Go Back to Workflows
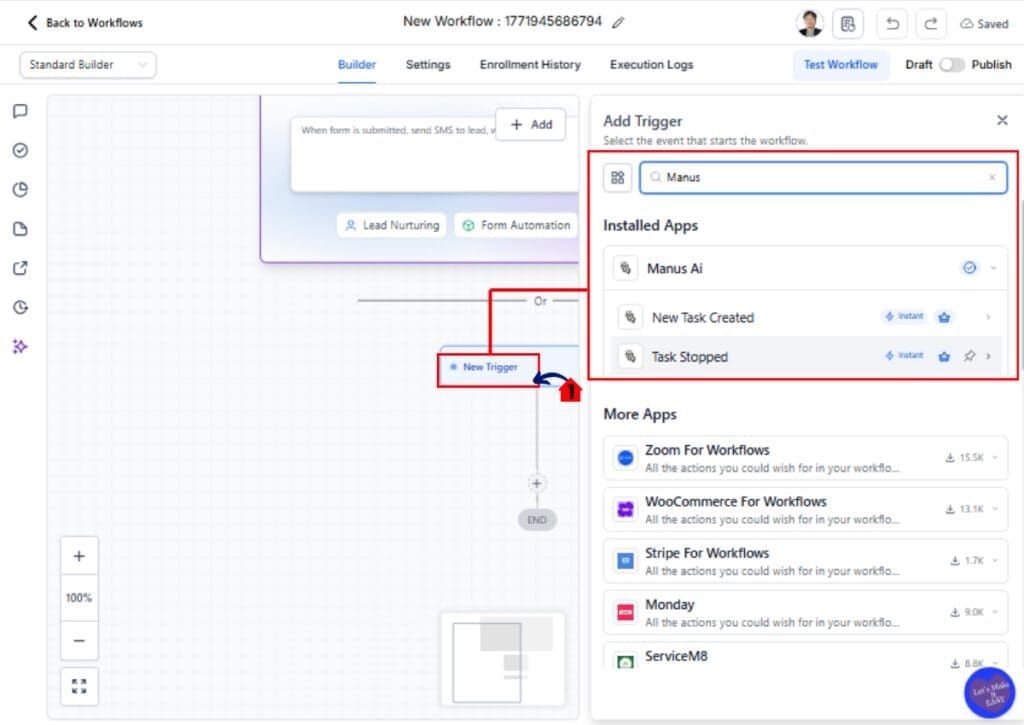This screenshot has height=725, width=1024. coord(84,22)
